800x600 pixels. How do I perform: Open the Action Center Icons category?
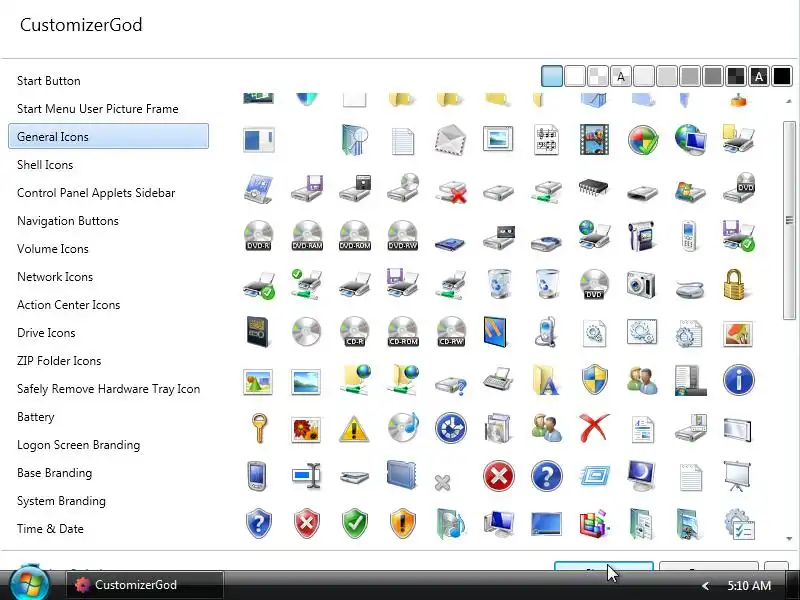(x=68, y=305)
